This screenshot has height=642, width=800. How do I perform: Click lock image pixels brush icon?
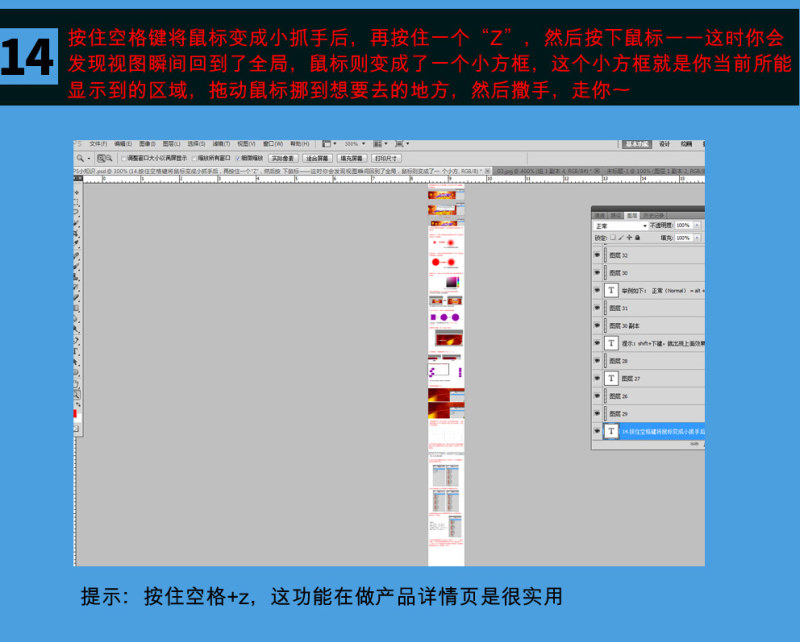(x=621, y=238)
